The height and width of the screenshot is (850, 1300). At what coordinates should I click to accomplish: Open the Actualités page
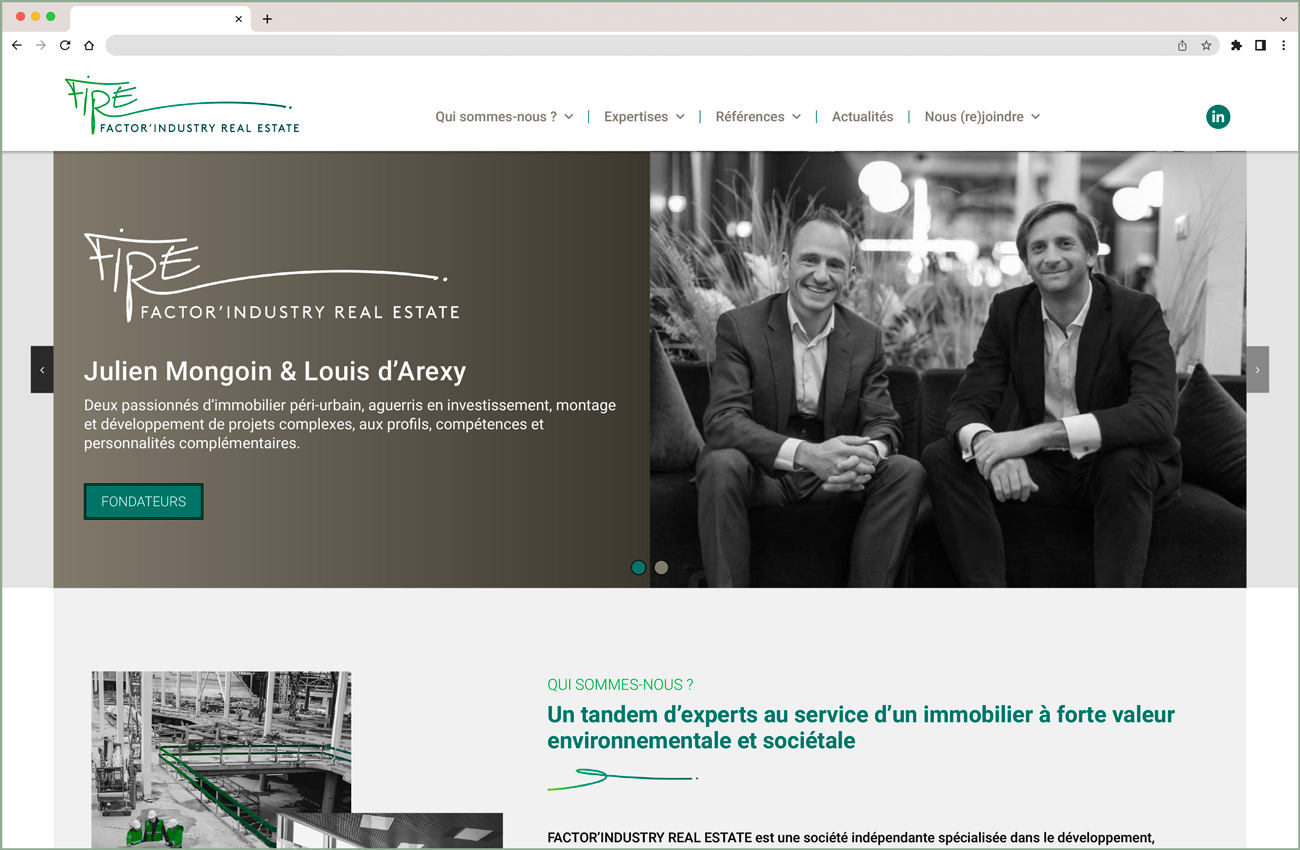coord(862,117)
